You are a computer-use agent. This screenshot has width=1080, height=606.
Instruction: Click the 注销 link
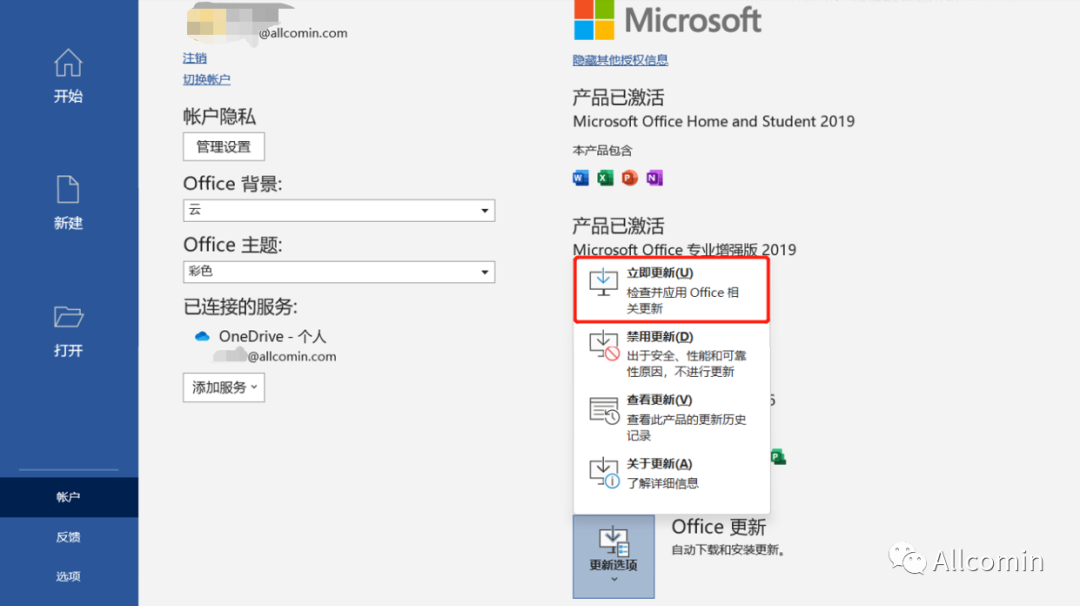tap(194, 58)
